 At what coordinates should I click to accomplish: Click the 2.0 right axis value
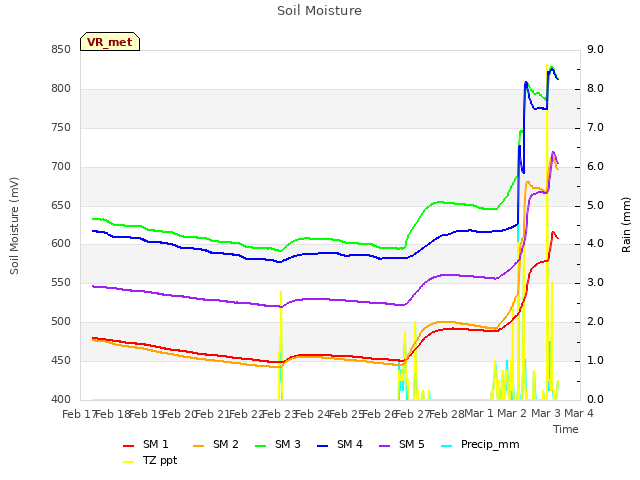(596, 322)
